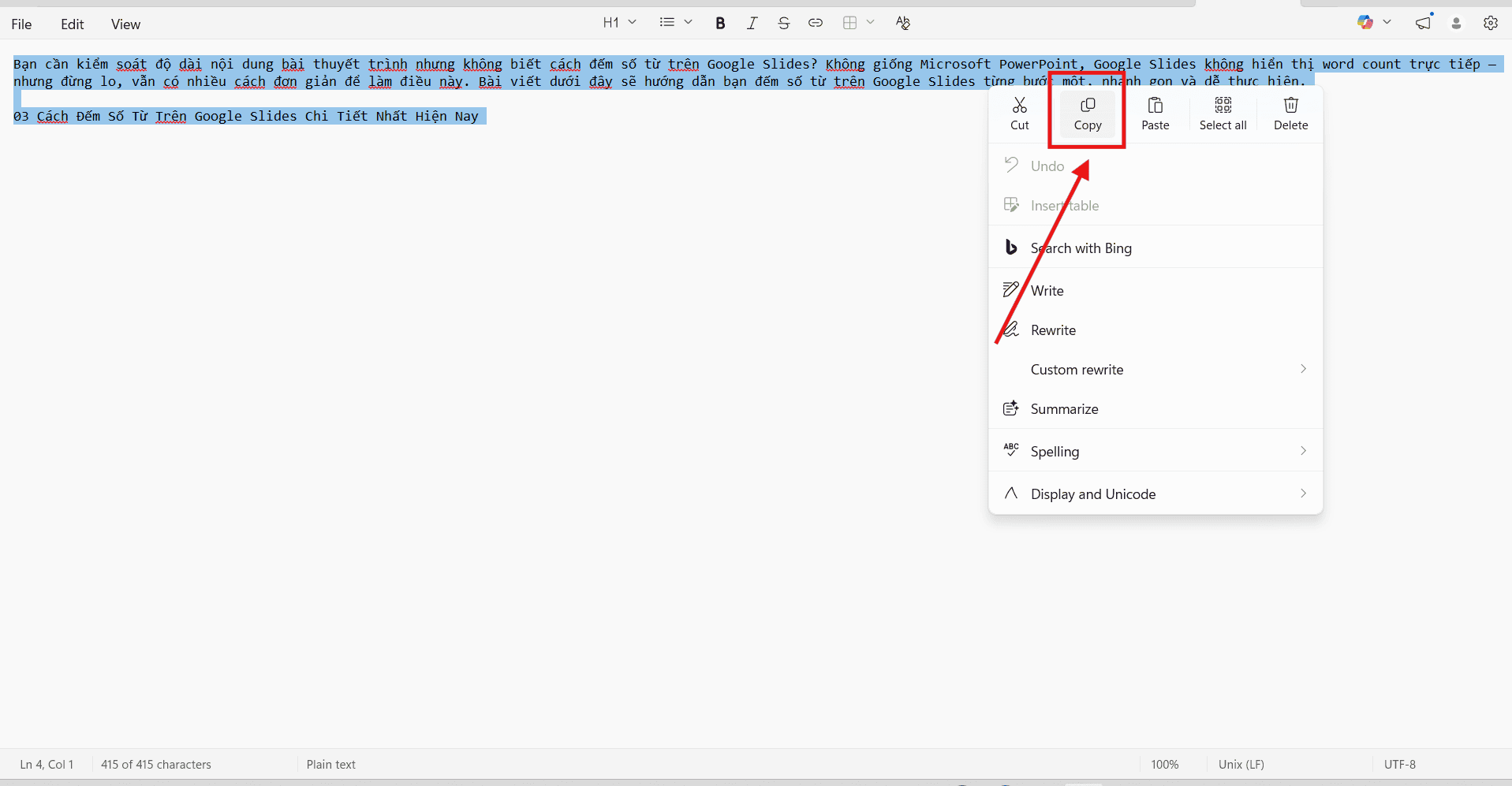Copy the selected text
Viewport: 1512px width, 786px height.
pos(1087,114)
